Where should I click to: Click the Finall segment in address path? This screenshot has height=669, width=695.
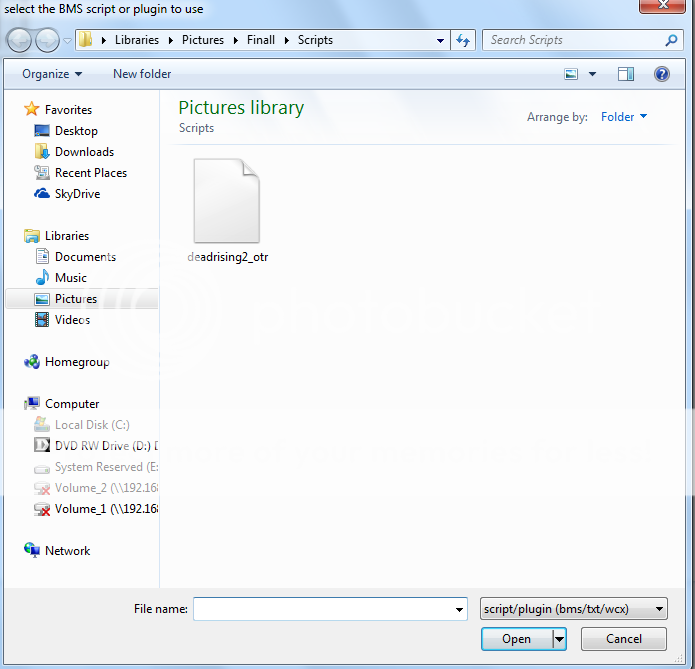coord(261,41)
